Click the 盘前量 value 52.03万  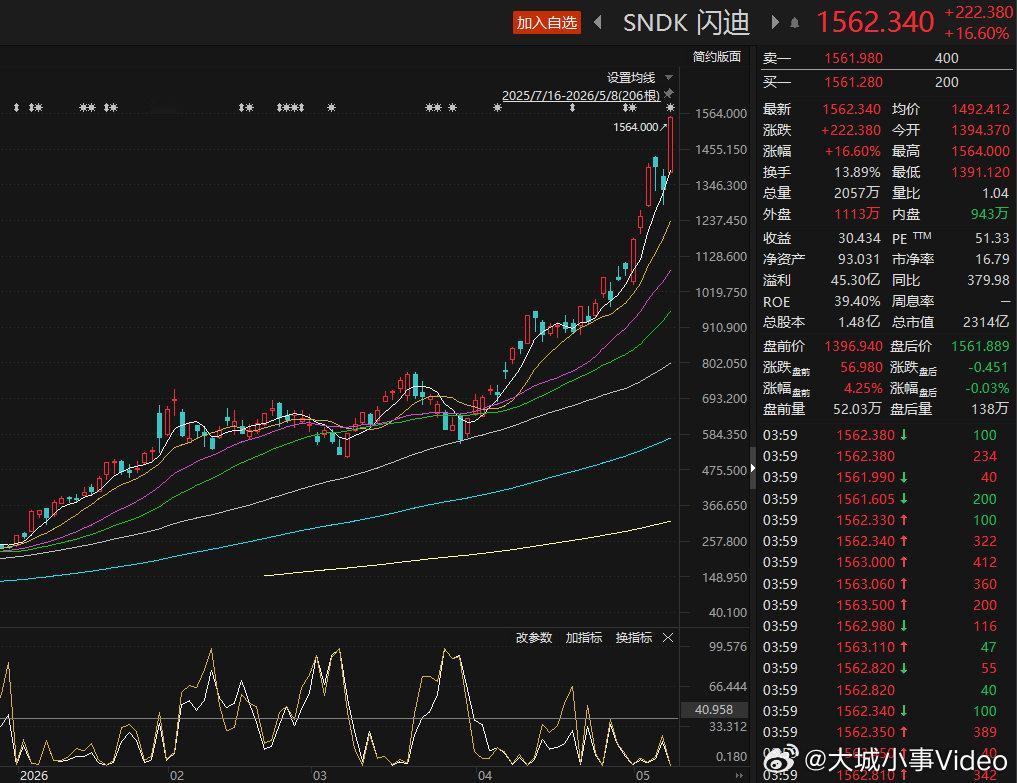(x=857, y=409)
